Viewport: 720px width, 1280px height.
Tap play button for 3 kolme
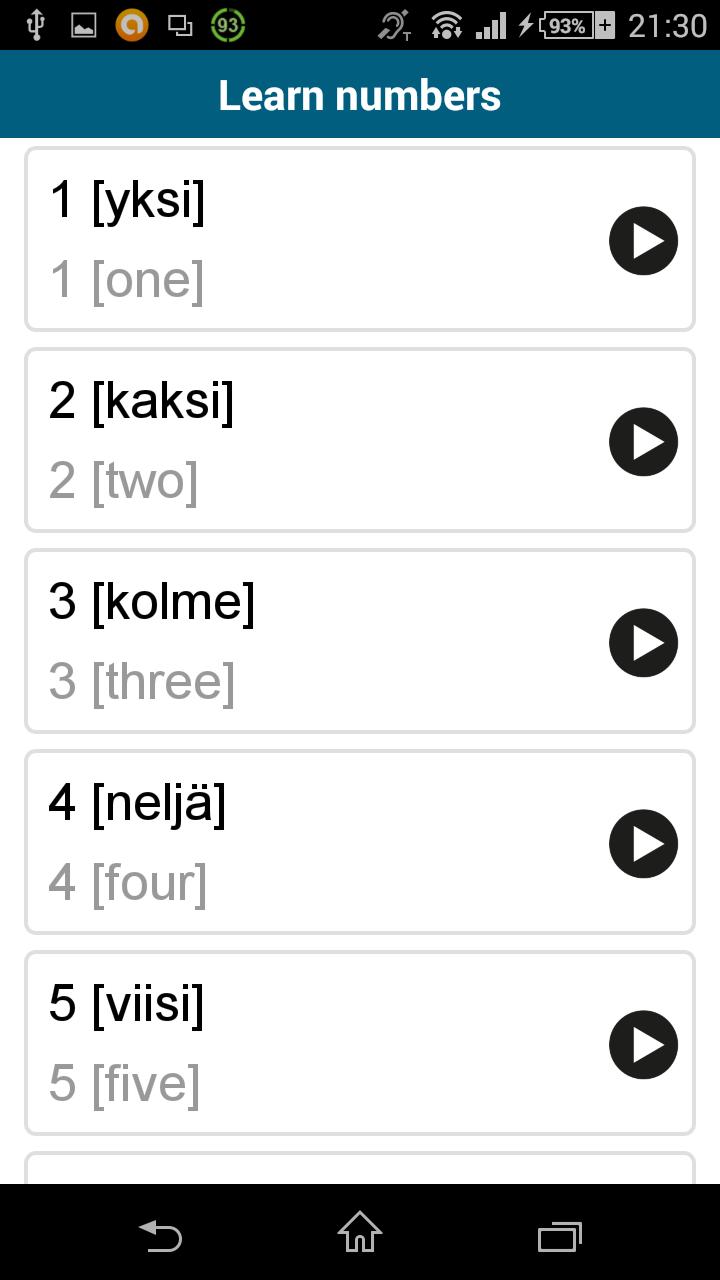tap(643, 643)
